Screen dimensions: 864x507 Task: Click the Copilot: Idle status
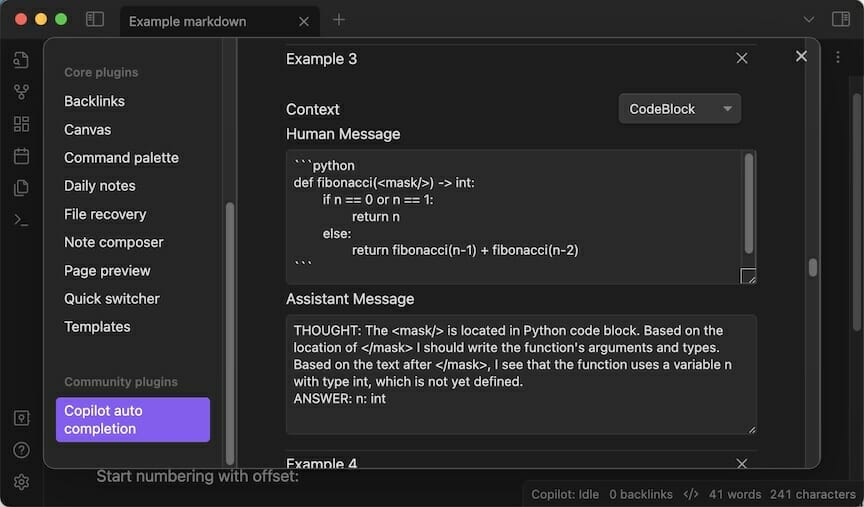(x=565, y=494)
